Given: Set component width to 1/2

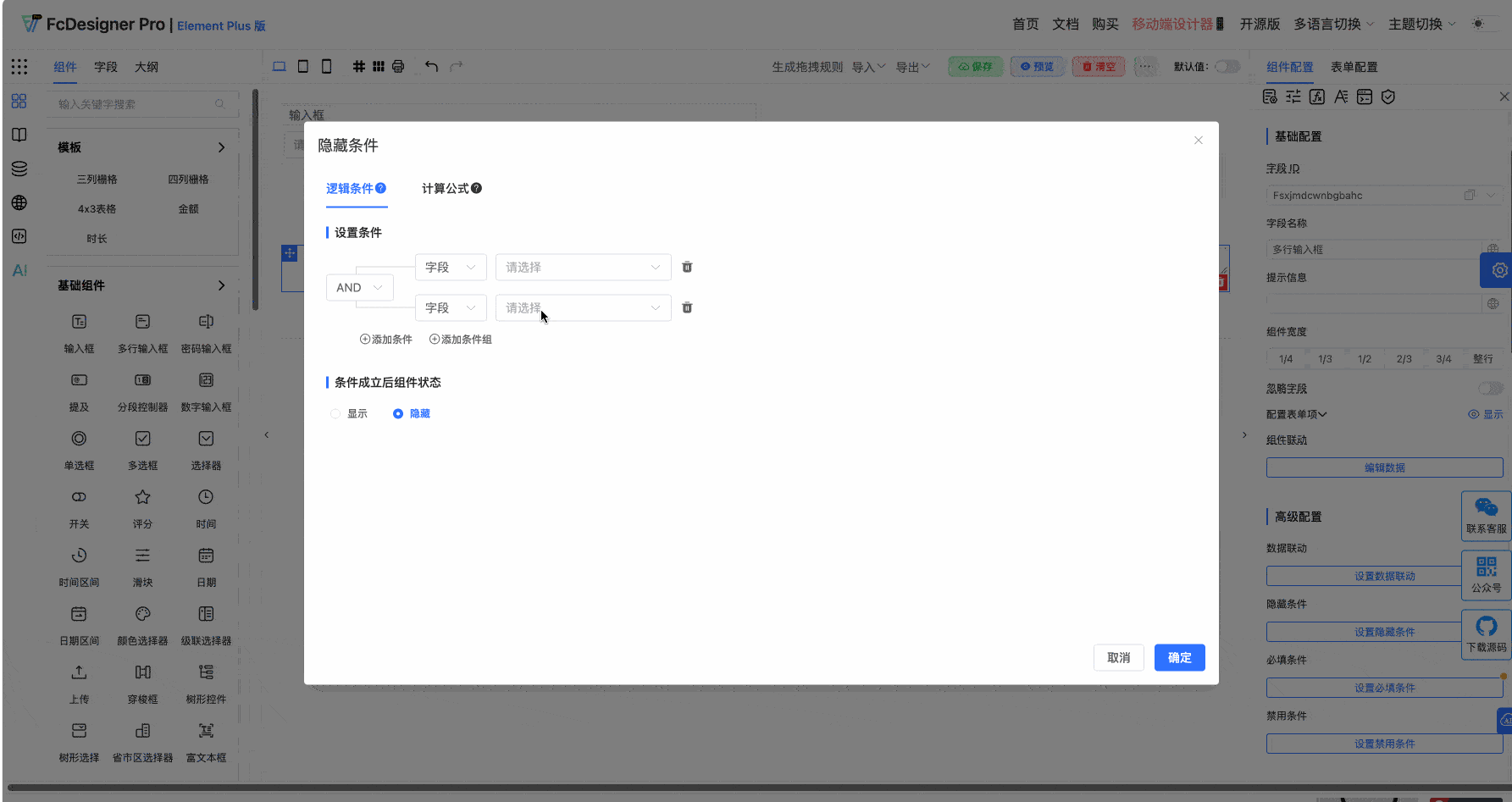Looking at the screenshot, I should point(1365,358).
